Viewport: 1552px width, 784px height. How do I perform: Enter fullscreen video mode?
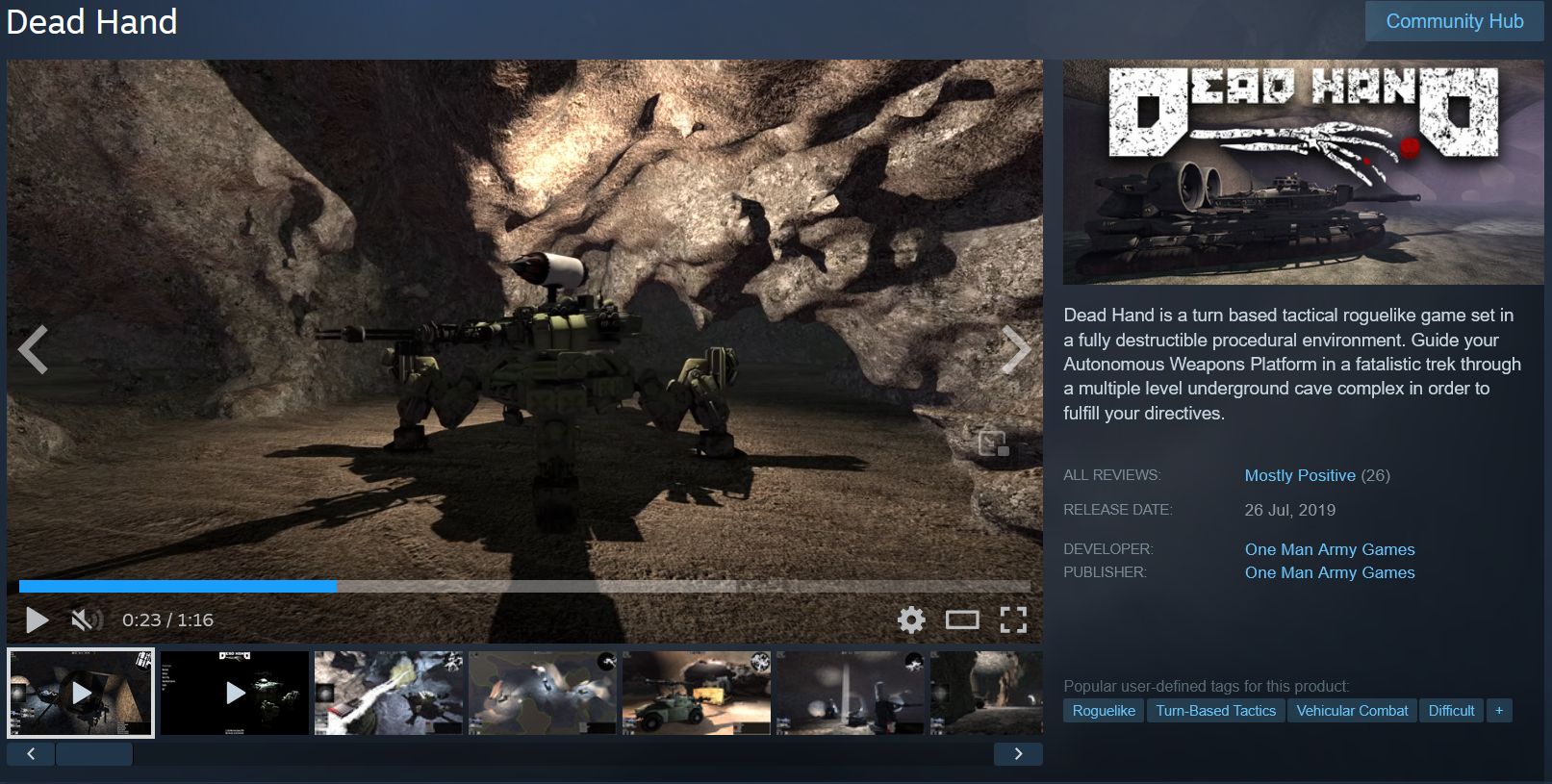tap(1013, 620)
